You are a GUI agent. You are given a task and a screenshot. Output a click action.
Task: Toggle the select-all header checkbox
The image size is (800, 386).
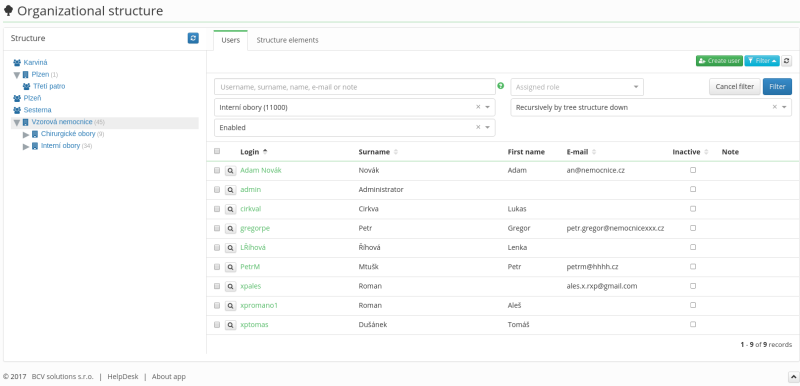tap(217, 151)
